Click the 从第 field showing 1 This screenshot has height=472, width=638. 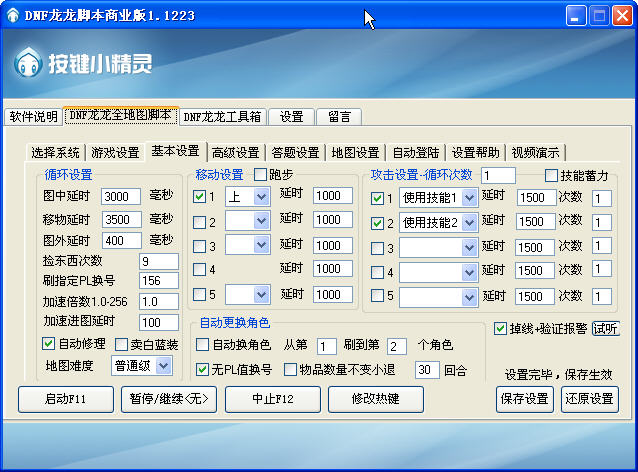pyautogui.click(x=326, y=346)
